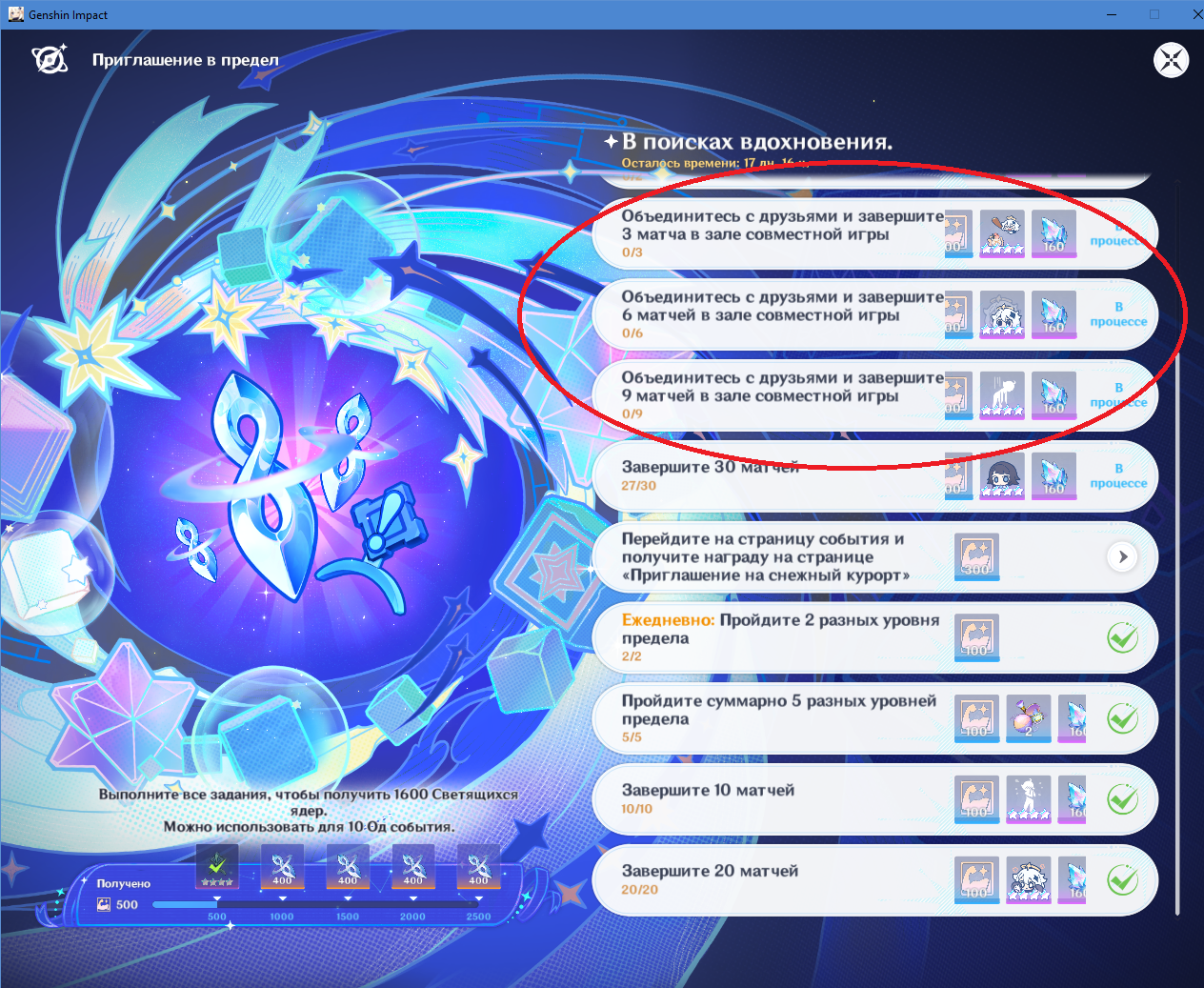1204x988 pixels.
Task: Click the "Получено" label
Action: 124,884
